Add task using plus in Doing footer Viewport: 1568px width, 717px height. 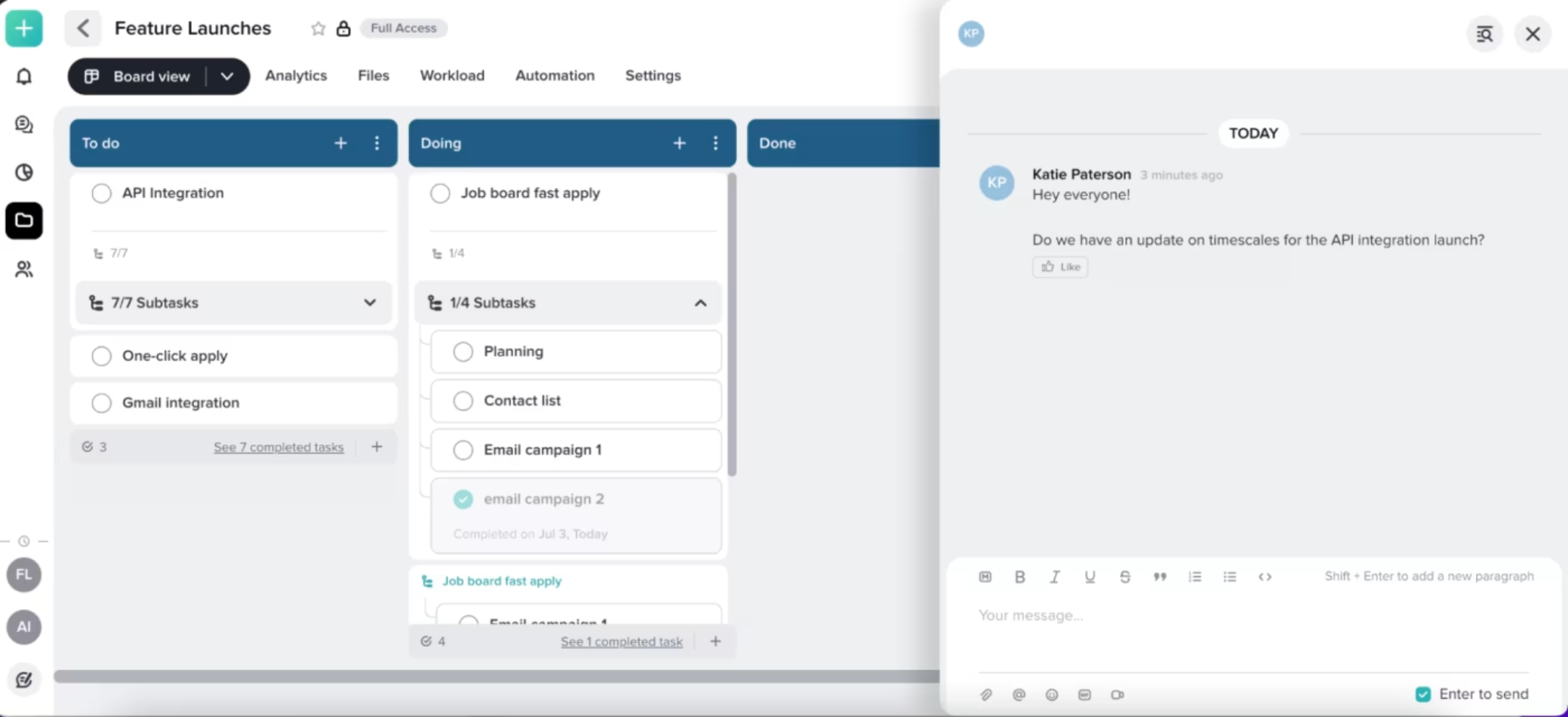tap(715, 642)
